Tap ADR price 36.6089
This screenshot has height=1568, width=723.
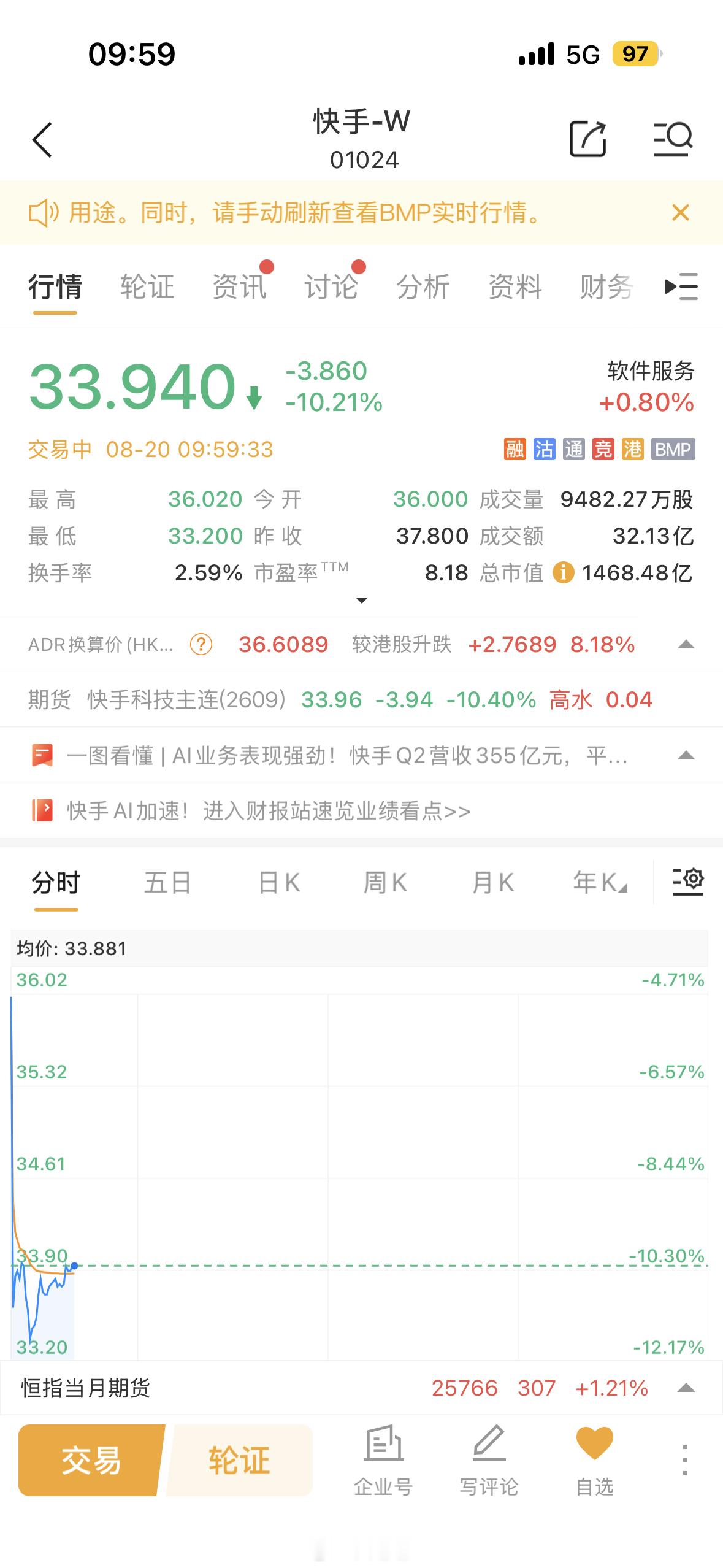coord(283,645)
